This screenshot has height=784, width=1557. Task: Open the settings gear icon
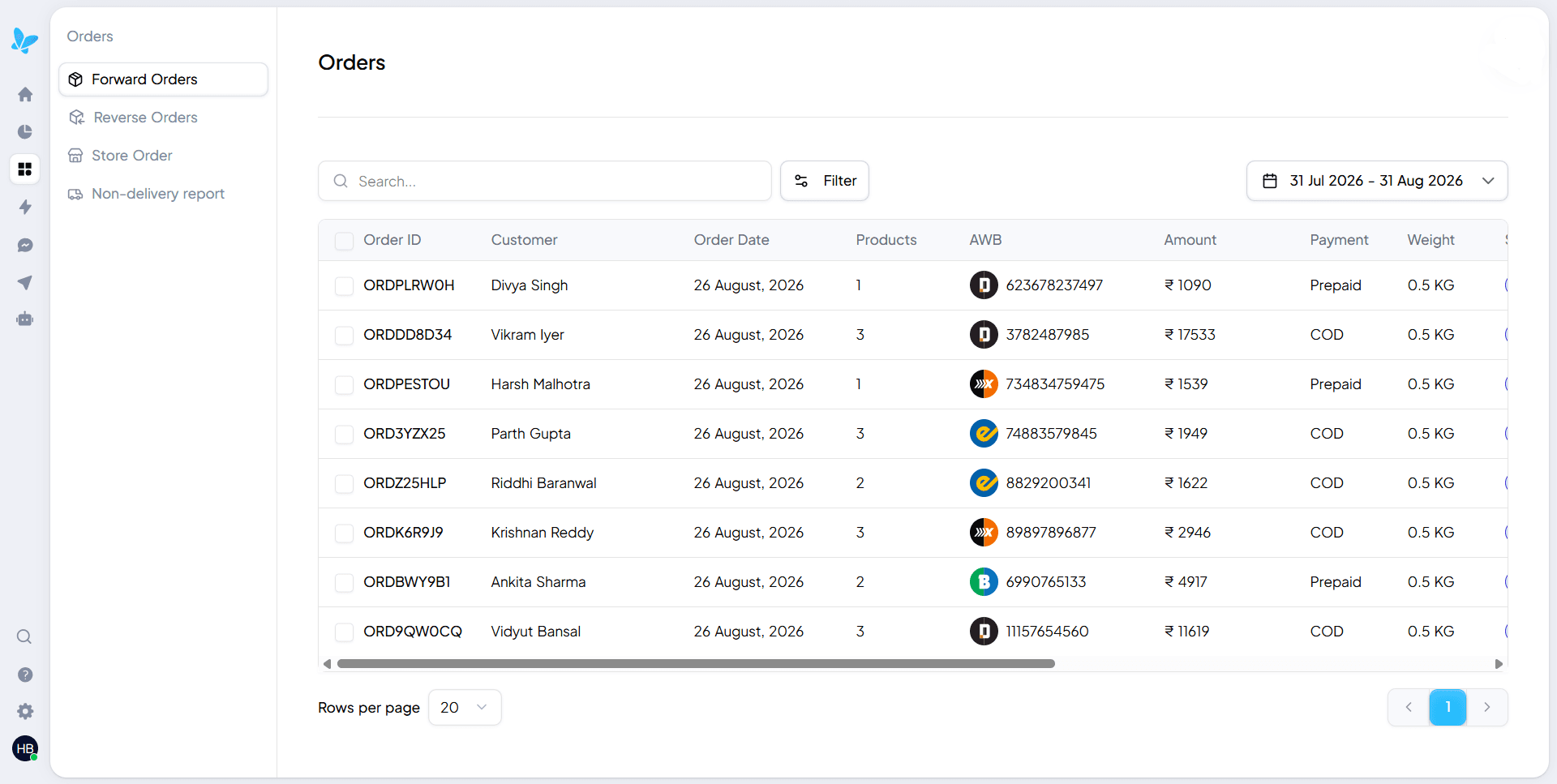(x=25, y=711)
